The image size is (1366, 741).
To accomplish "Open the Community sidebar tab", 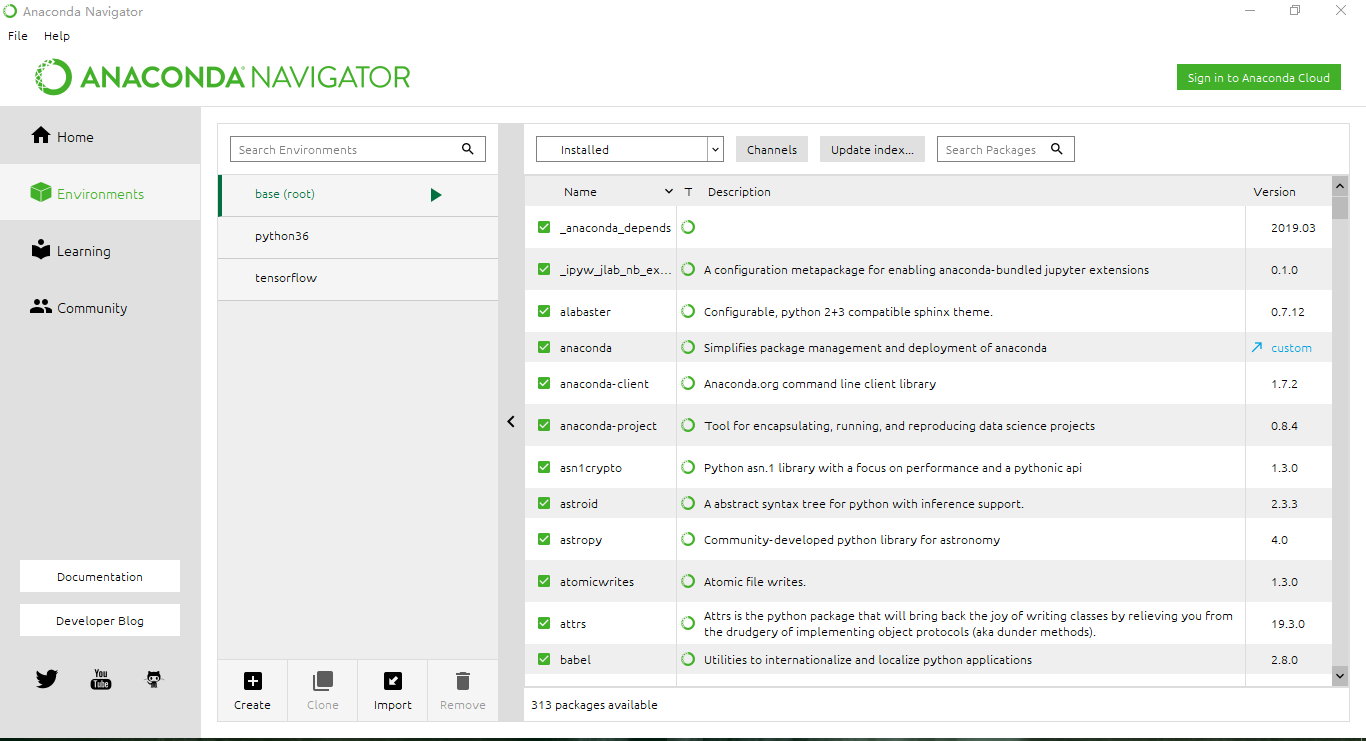I will click(x=100, y=307).
